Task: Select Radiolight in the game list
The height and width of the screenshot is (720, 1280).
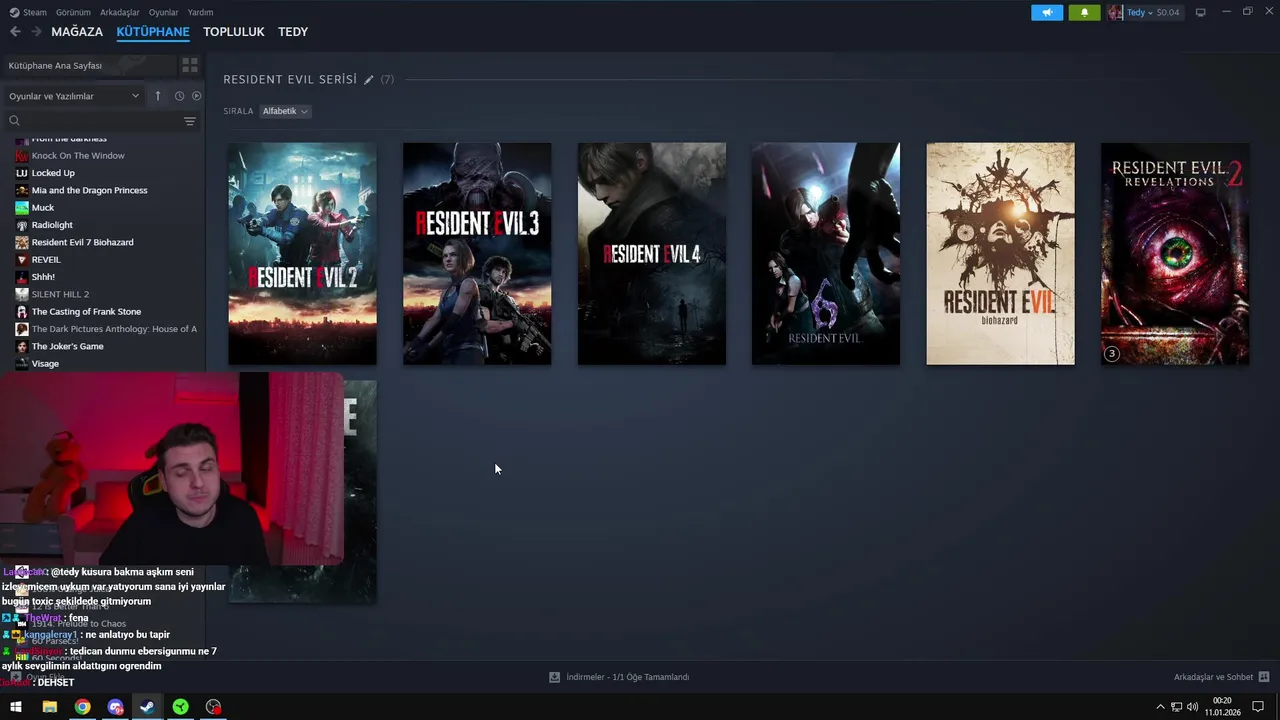Action: (x=52, y=225)
